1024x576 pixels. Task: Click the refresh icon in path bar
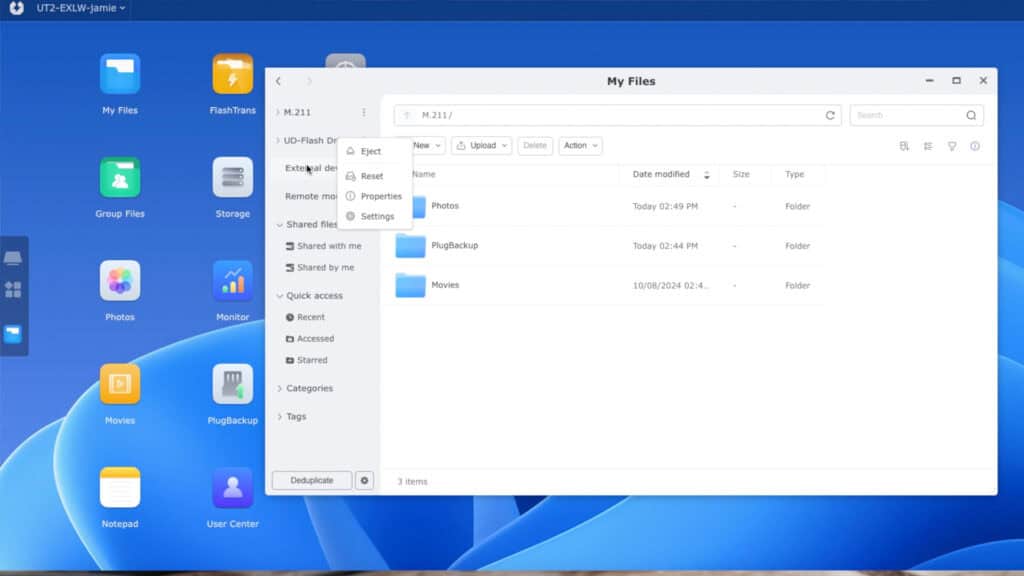coord(830,116)
